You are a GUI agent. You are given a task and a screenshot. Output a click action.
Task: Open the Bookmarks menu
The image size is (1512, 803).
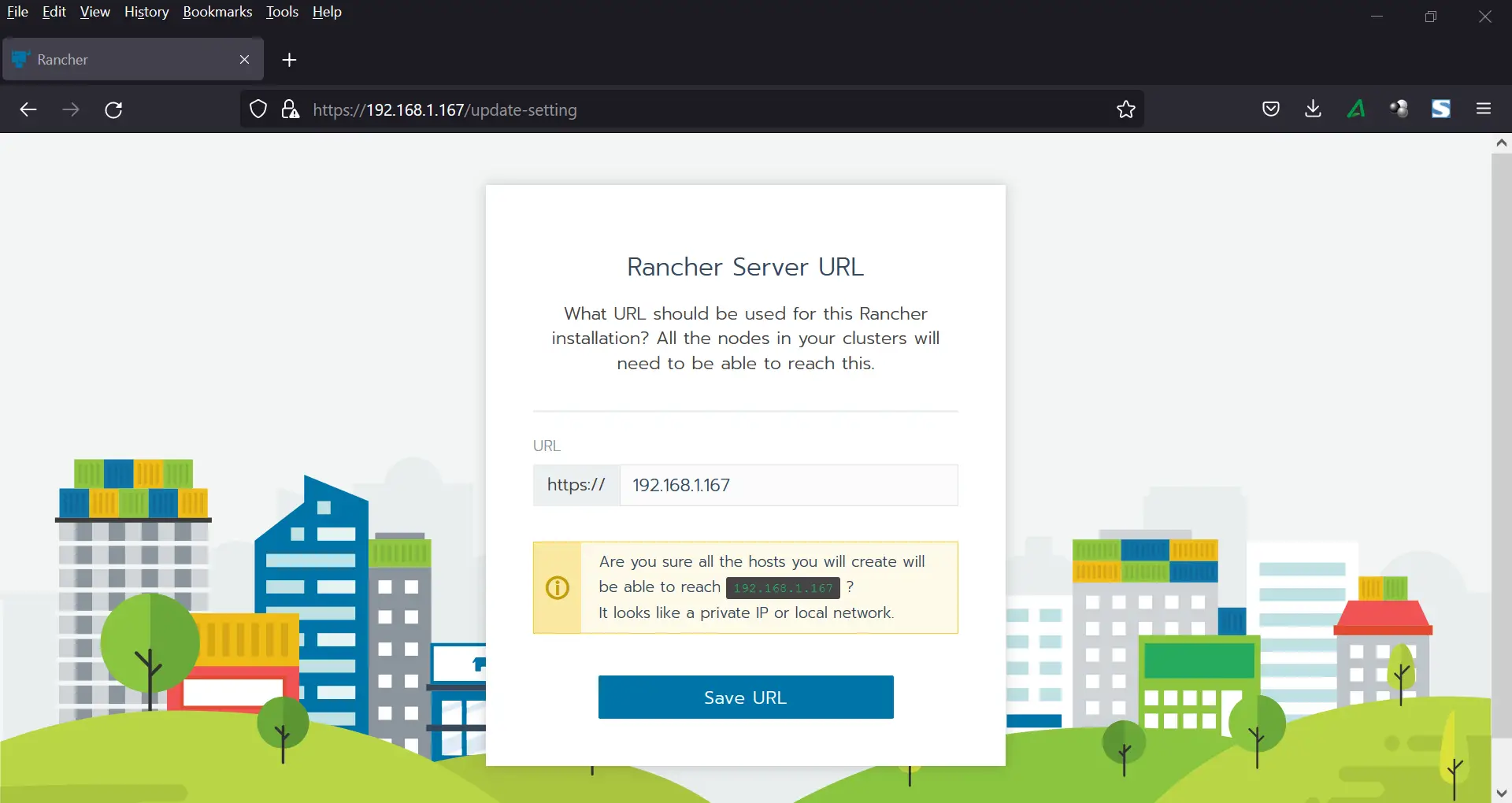pyautogui.click(x=217, y=12)
